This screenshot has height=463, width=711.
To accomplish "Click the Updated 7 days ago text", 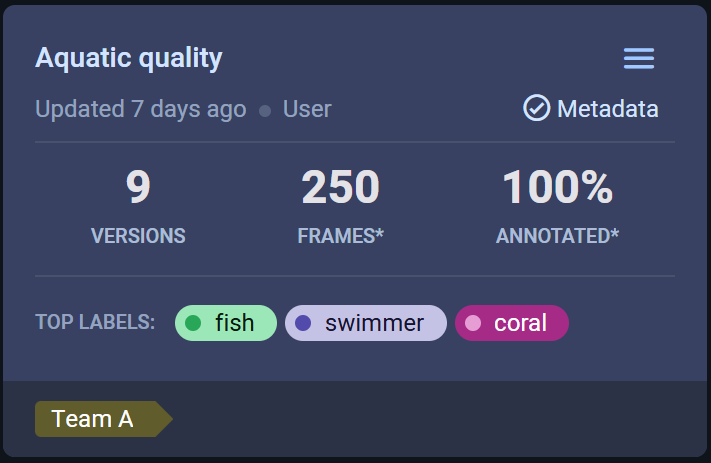I will point(141,109).
